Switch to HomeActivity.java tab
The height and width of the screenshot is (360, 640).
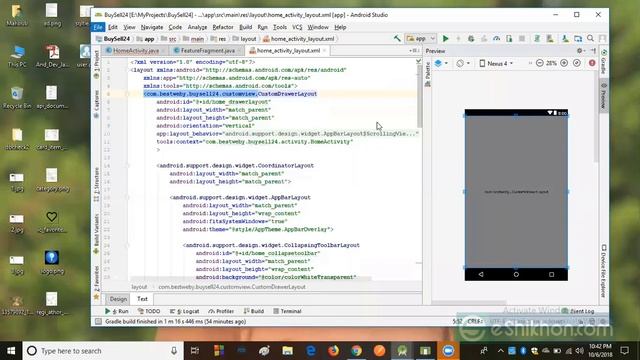pos(136,51)
